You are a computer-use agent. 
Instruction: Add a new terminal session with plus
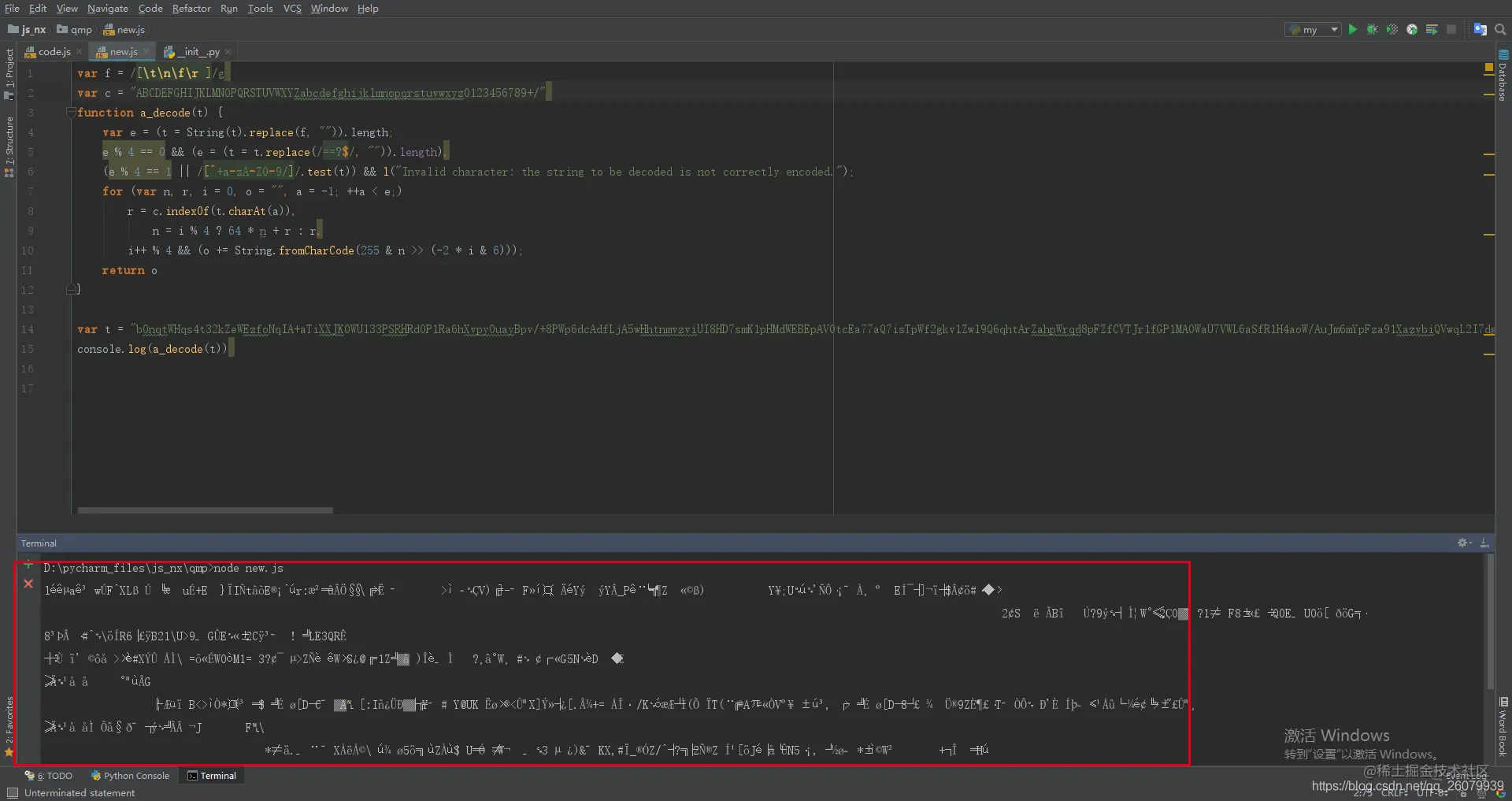coord(28,565)
